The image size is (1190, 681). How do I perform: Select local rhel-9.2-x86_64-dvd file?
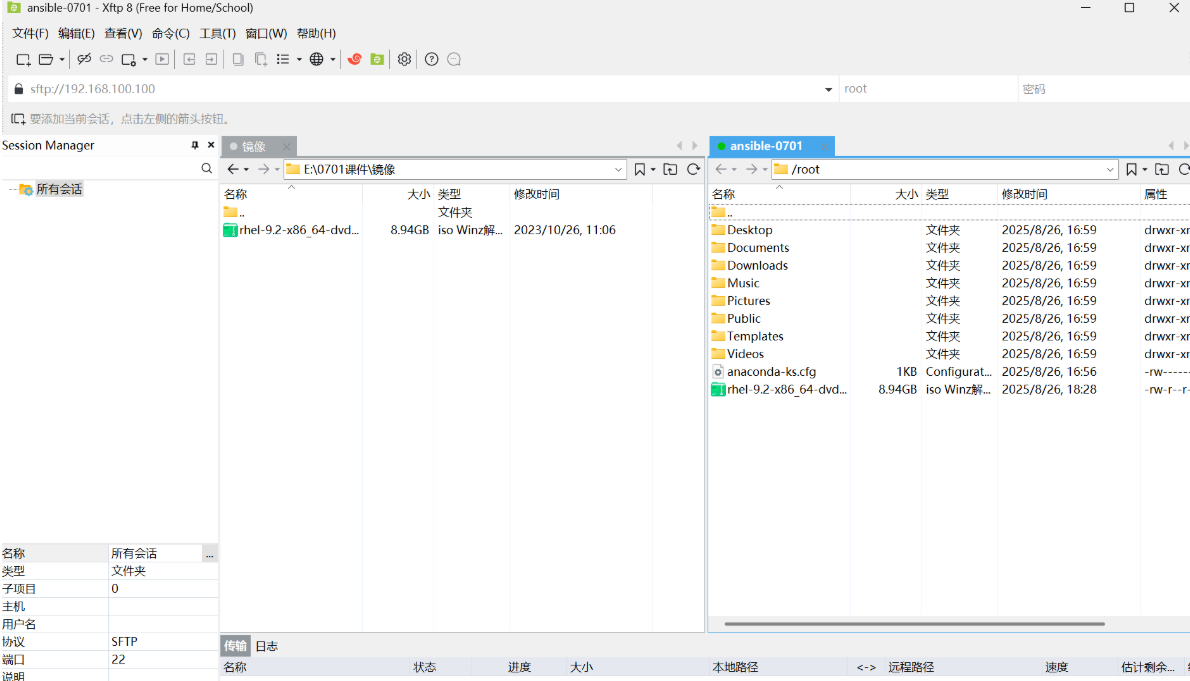(291, 230)
